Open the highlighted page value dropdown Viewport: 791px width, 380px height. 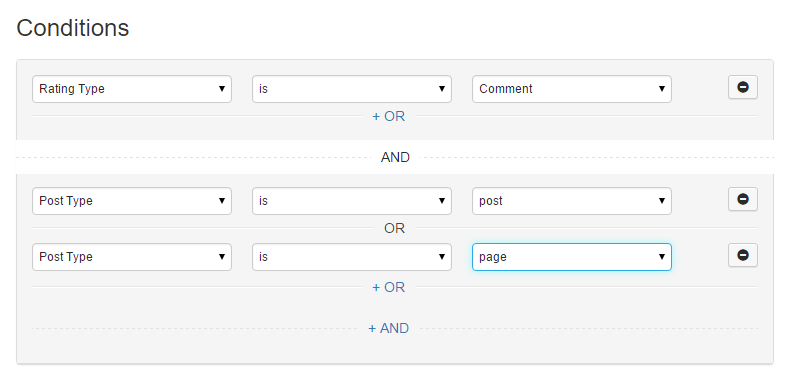click(572, 257)
